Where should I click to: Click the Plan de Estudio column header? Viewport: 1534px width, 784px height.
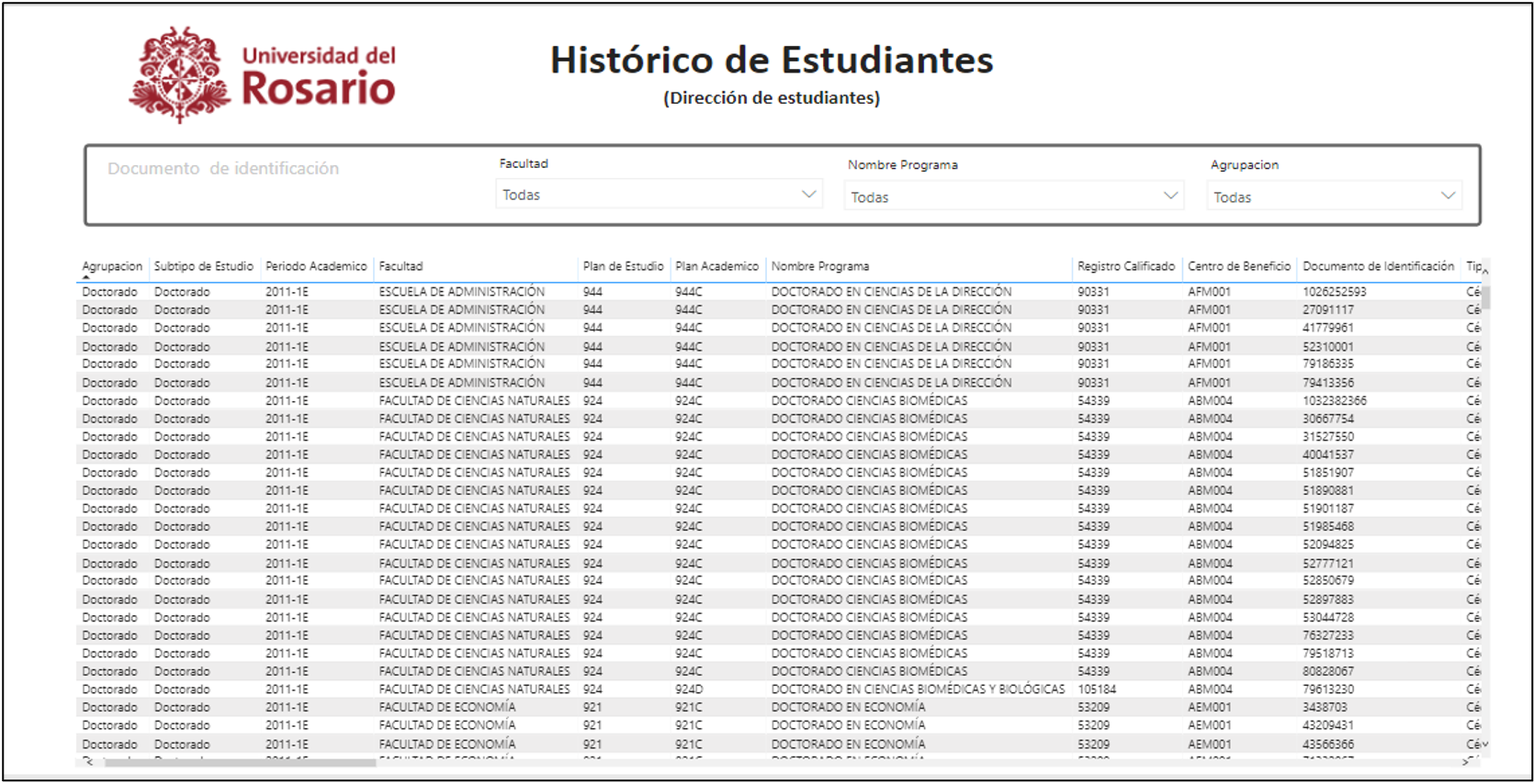tap(623, 266)
